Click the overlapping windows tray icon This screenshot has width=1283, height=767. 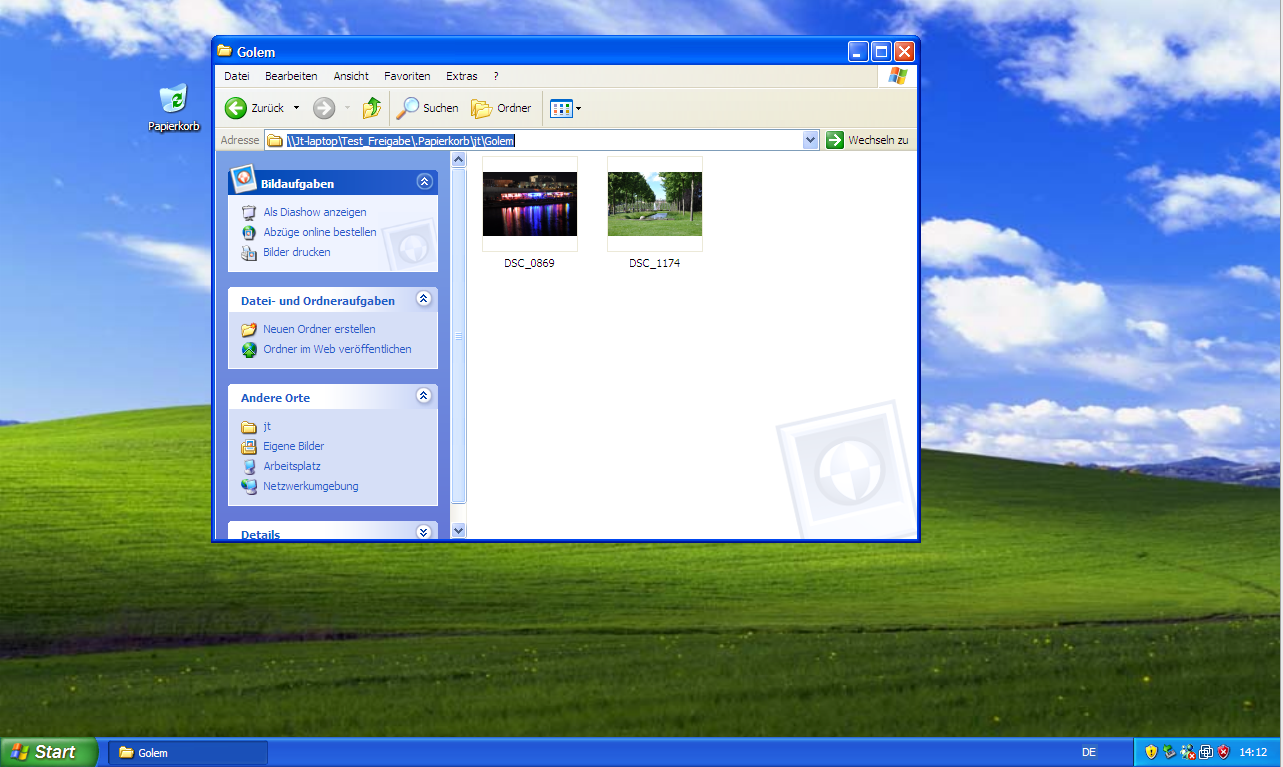point(1205,752)
